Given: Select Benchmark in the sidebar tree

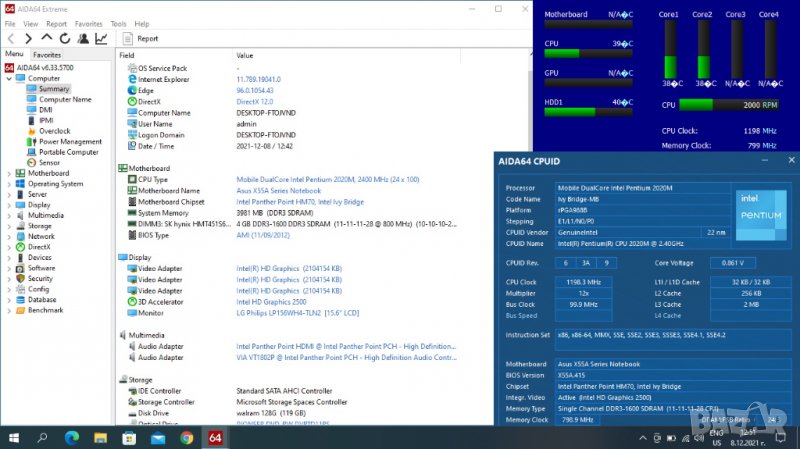Looking at the screenshot, I should pos(45,310).
